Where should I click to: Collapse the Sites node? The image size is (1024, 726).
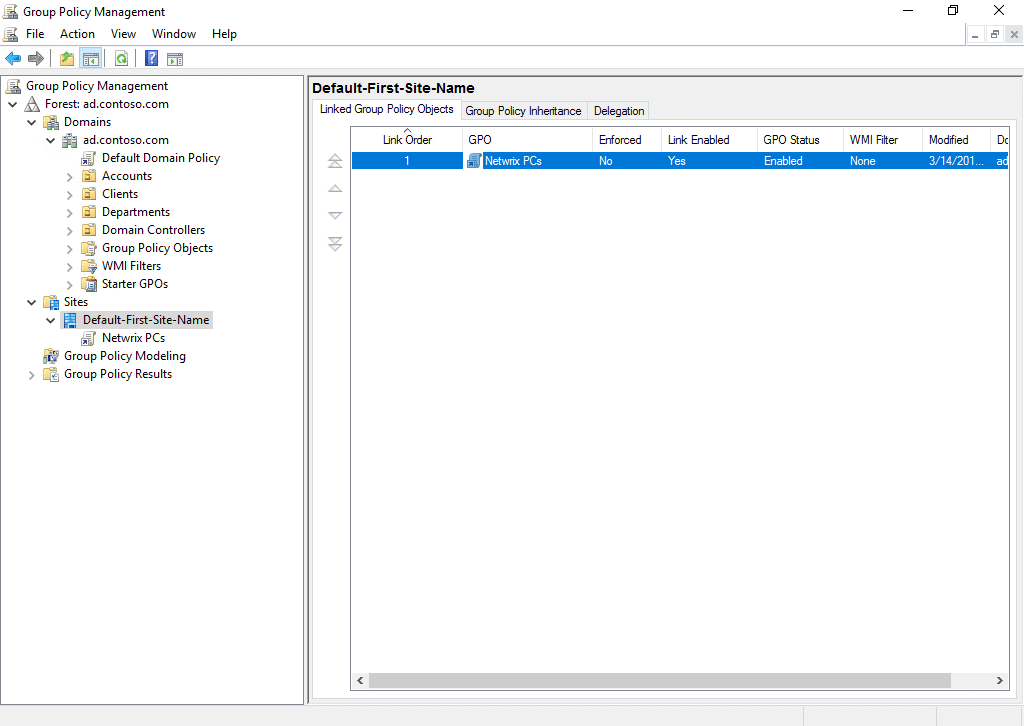[31, 302]
